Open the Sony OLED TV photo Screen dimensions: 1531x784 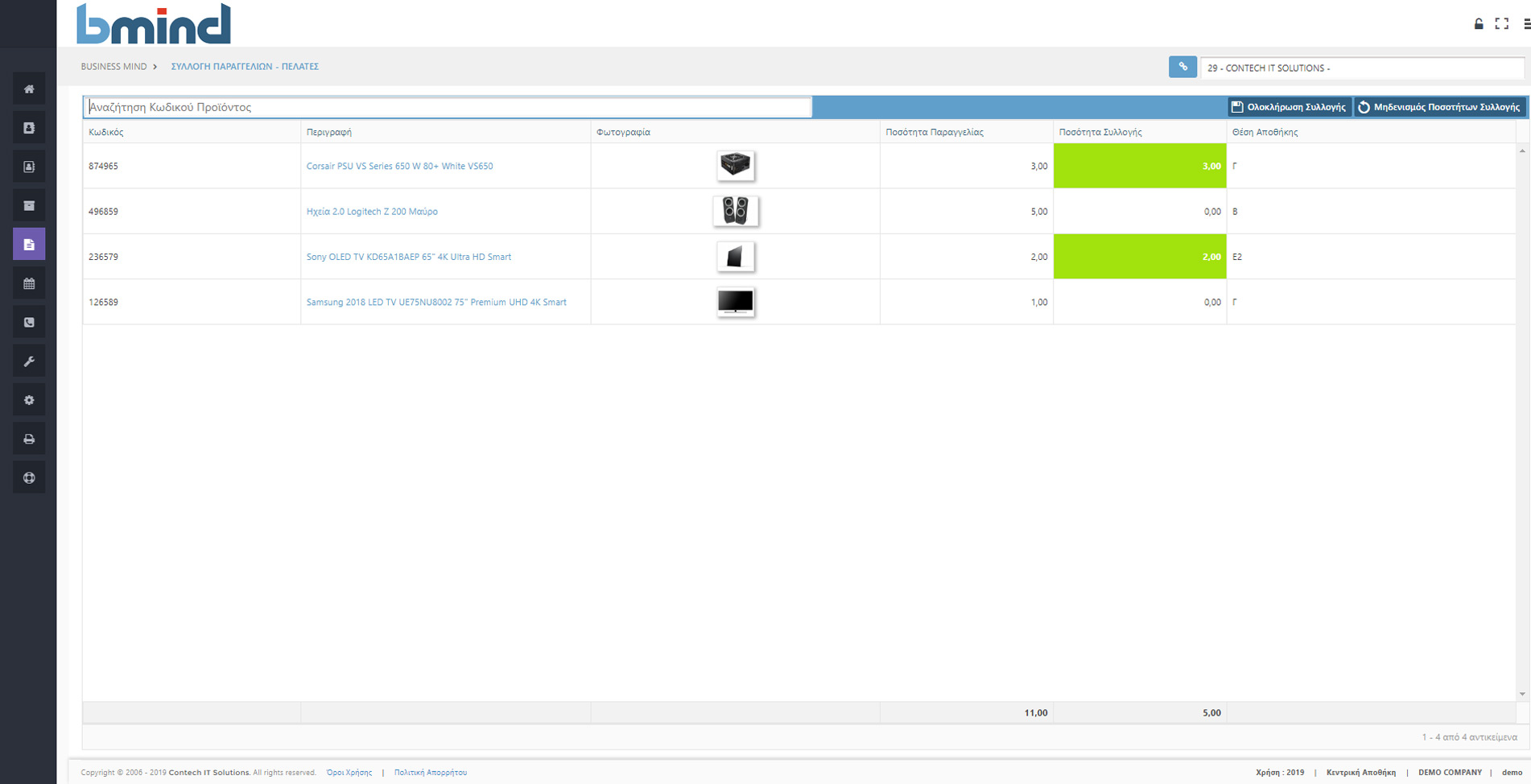[735, 257]
